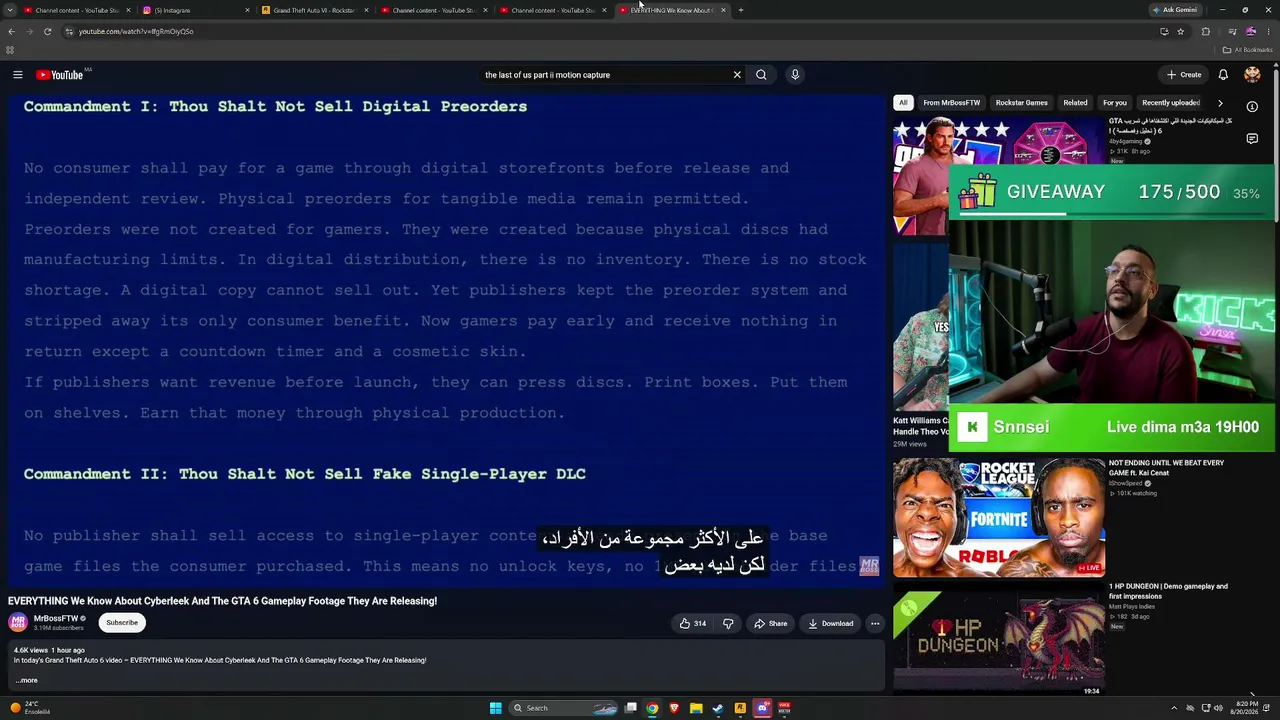Open File Explorer from taskbar
The height and width of the screenshot is (720, 1280).
[696, 708]
